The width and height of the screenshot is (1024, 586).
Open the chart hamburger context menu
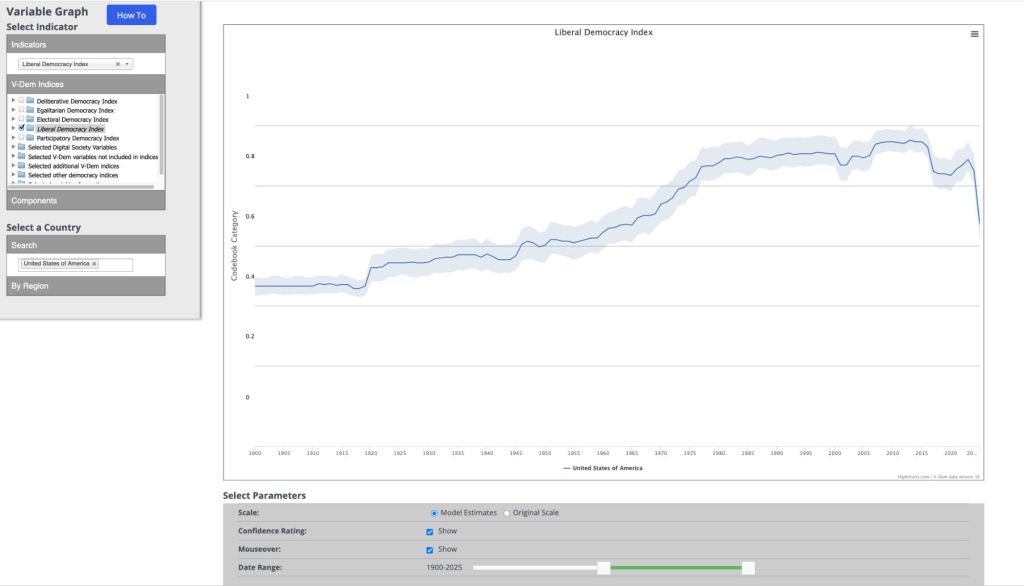975,34
